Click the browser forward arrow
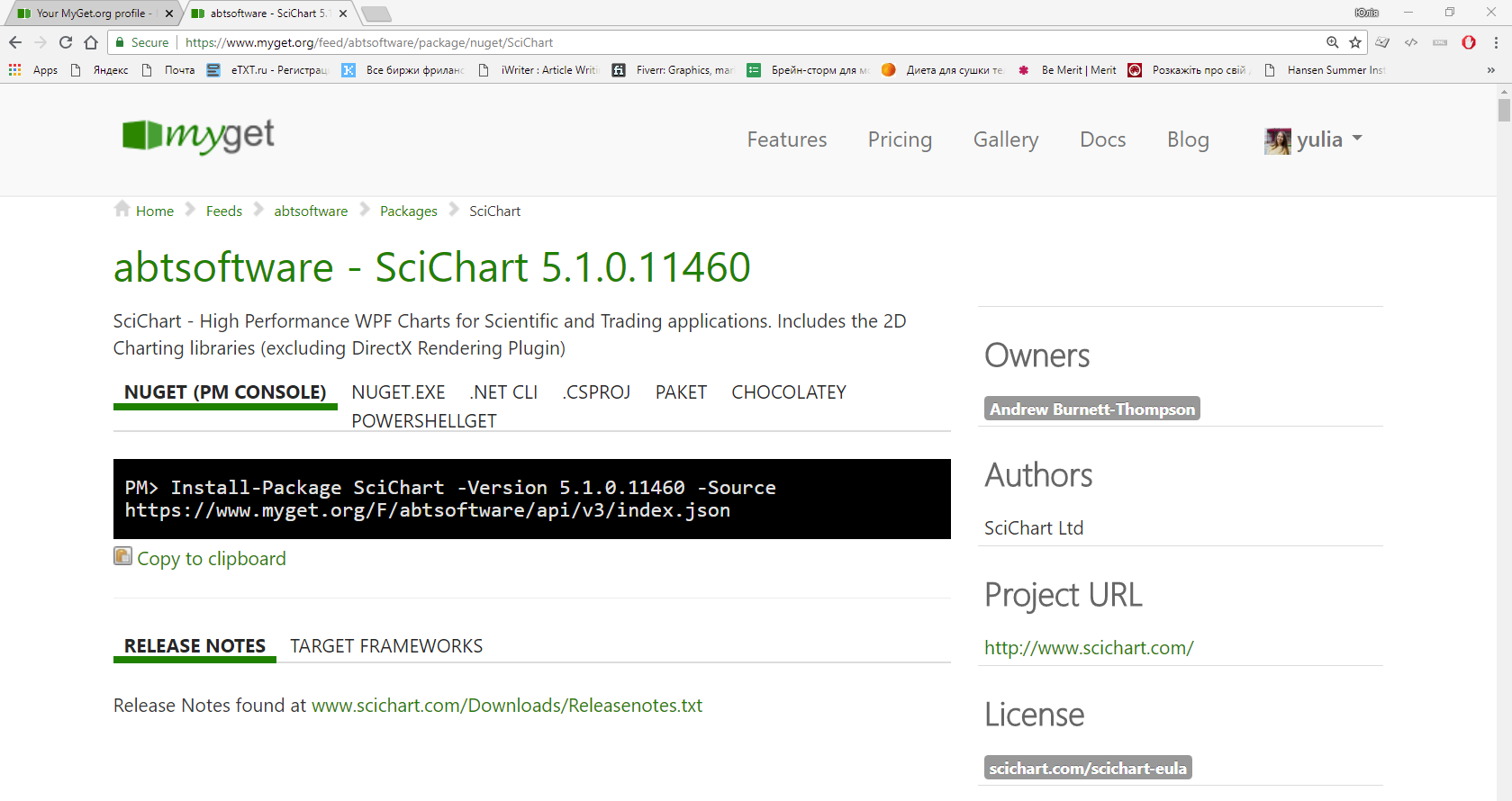 (x=41, y=42)
